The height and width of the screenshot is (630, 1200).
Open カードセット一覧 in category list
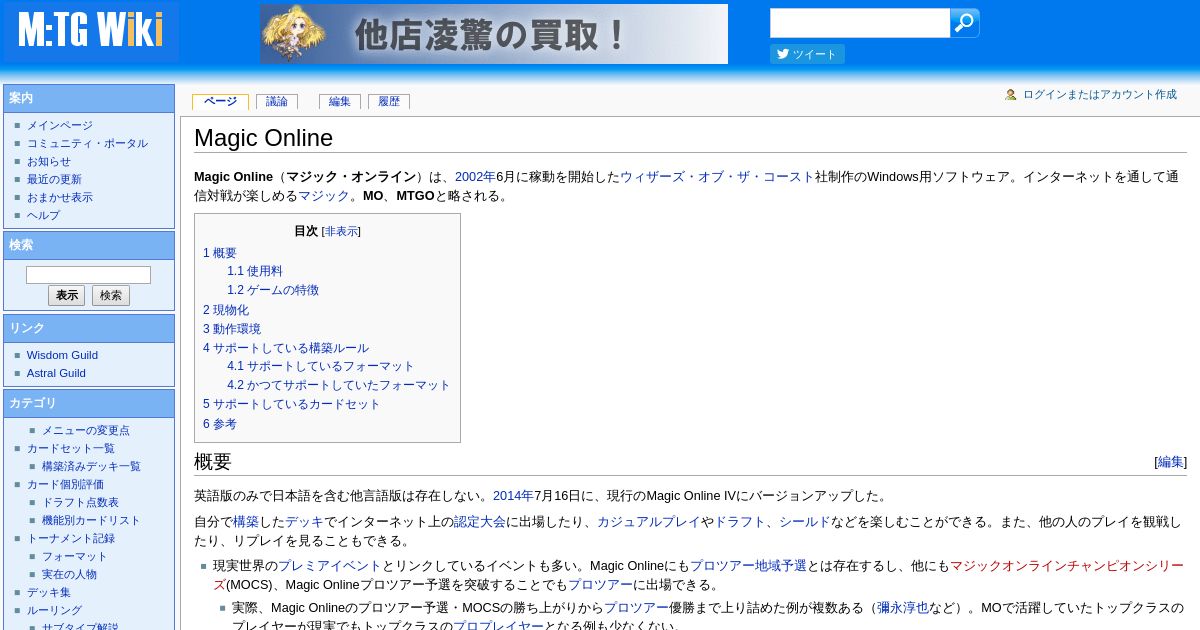71,448
